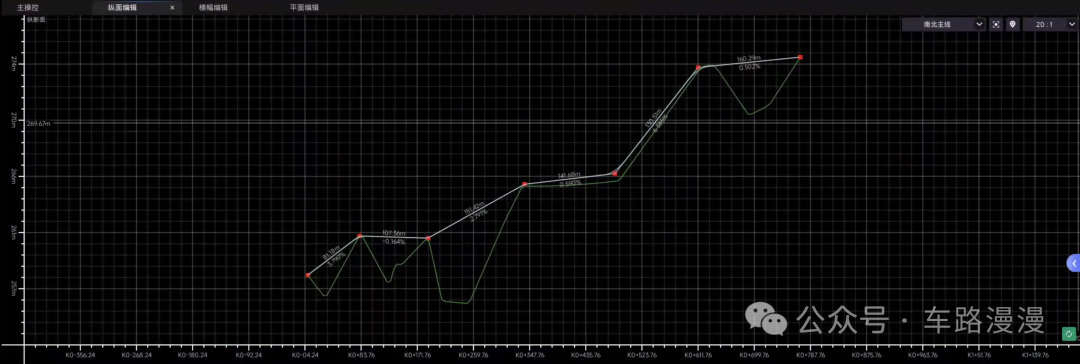Select the first red grade point at profile start

pos(308,275)
